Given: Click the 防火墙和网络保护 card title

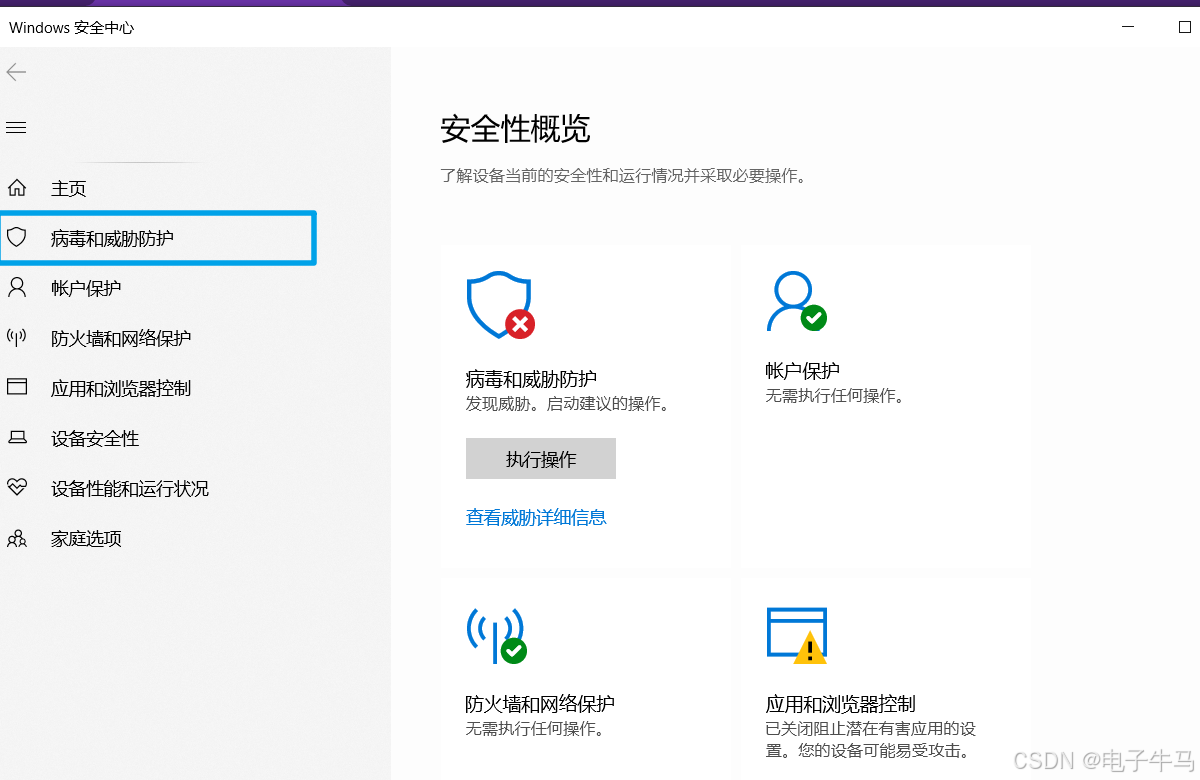Looking at the screenshot, I should coord(540,704).
